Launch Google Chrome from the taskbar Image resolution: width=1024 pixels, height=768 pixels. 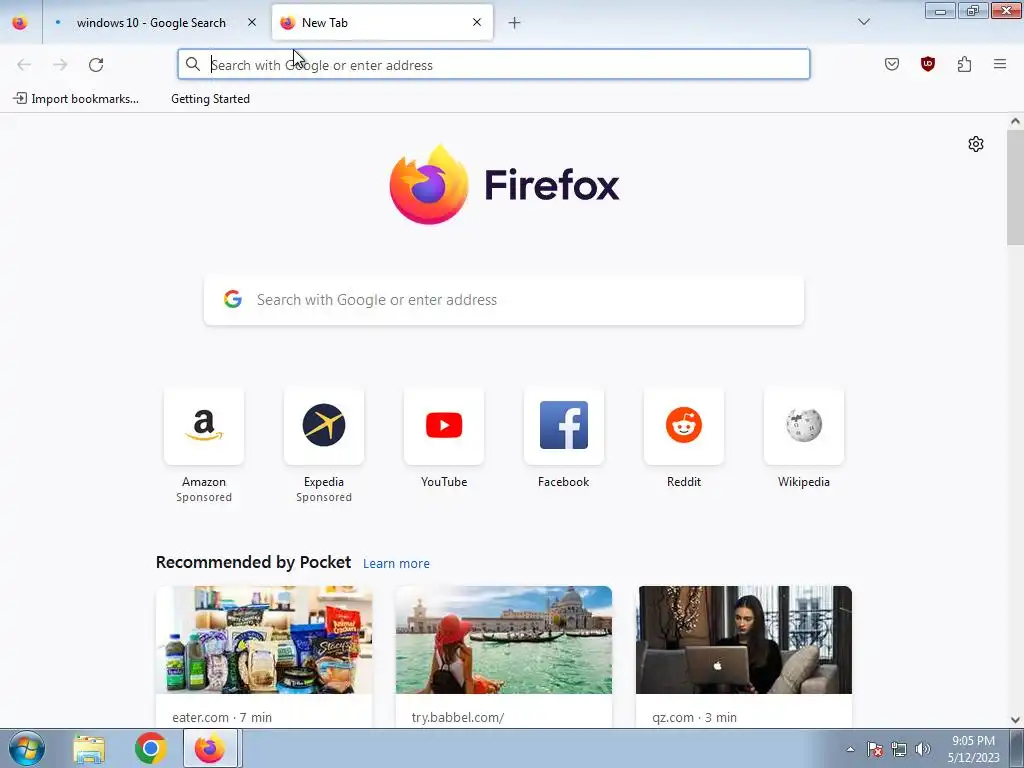(x=151, y=749)
